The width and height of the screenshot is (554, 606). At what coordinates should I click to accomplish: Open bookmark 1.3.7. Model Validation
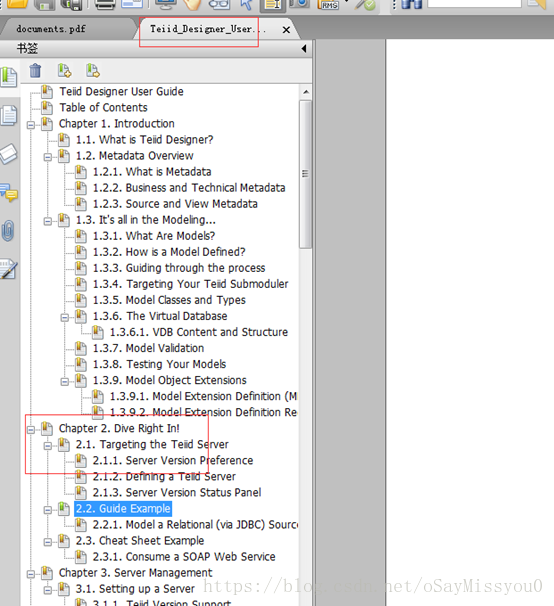coord(148,348)
